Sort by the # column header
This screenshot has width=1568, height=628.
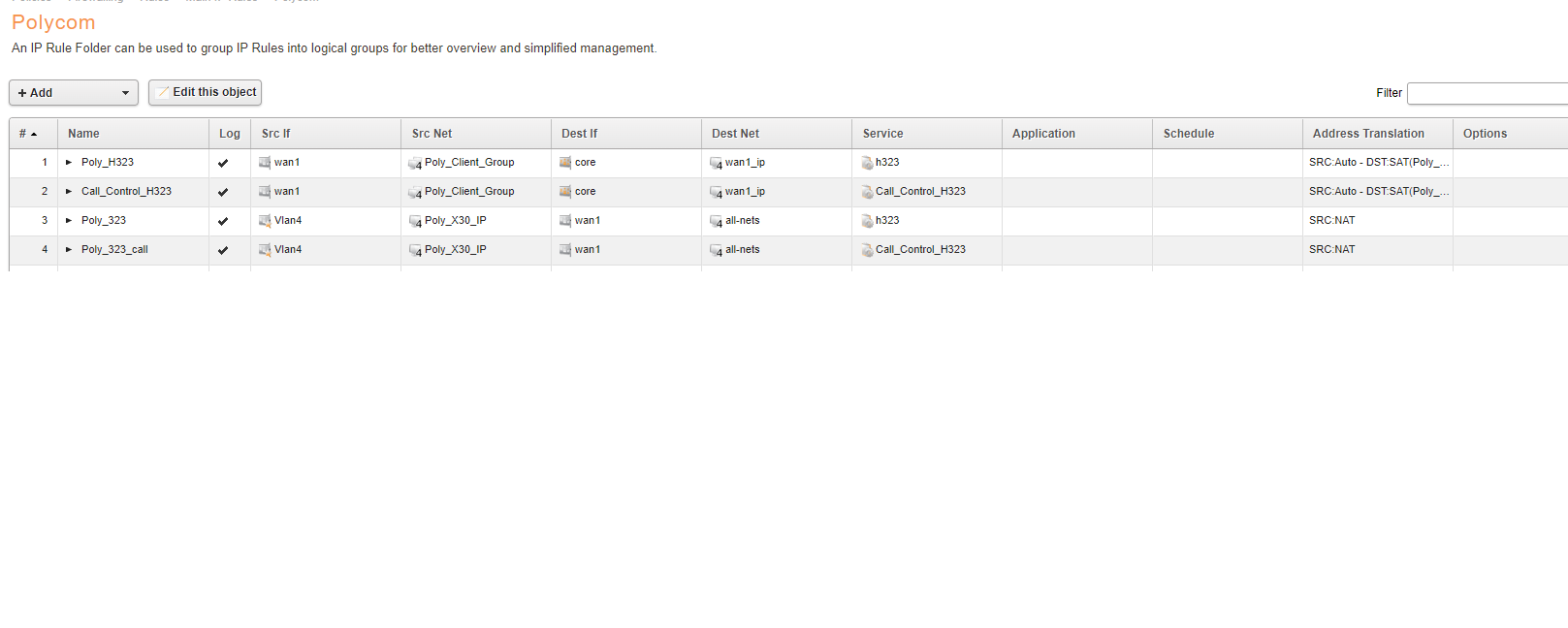(33, 134)
